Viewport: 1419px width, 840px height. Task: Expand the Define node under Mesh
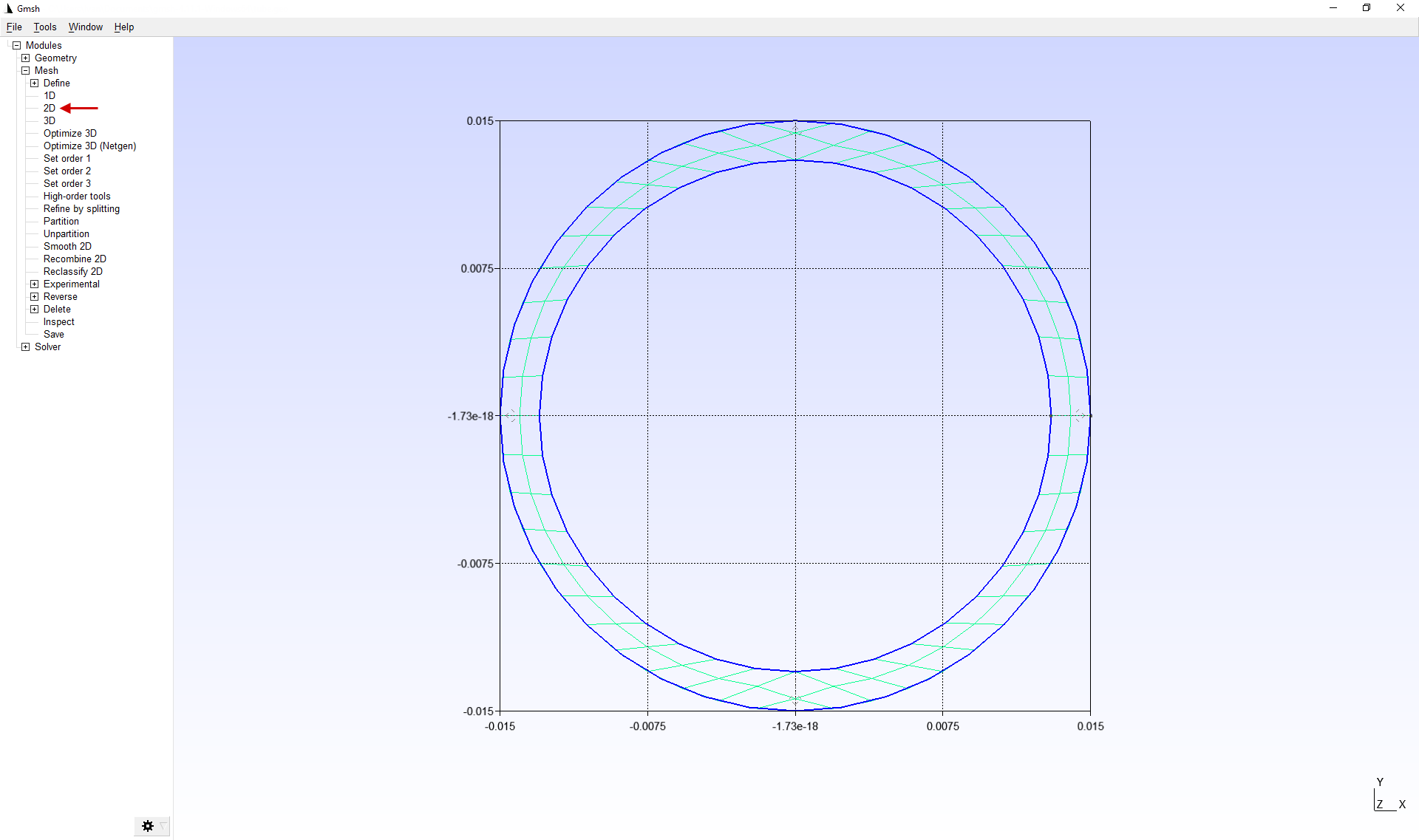35,83
